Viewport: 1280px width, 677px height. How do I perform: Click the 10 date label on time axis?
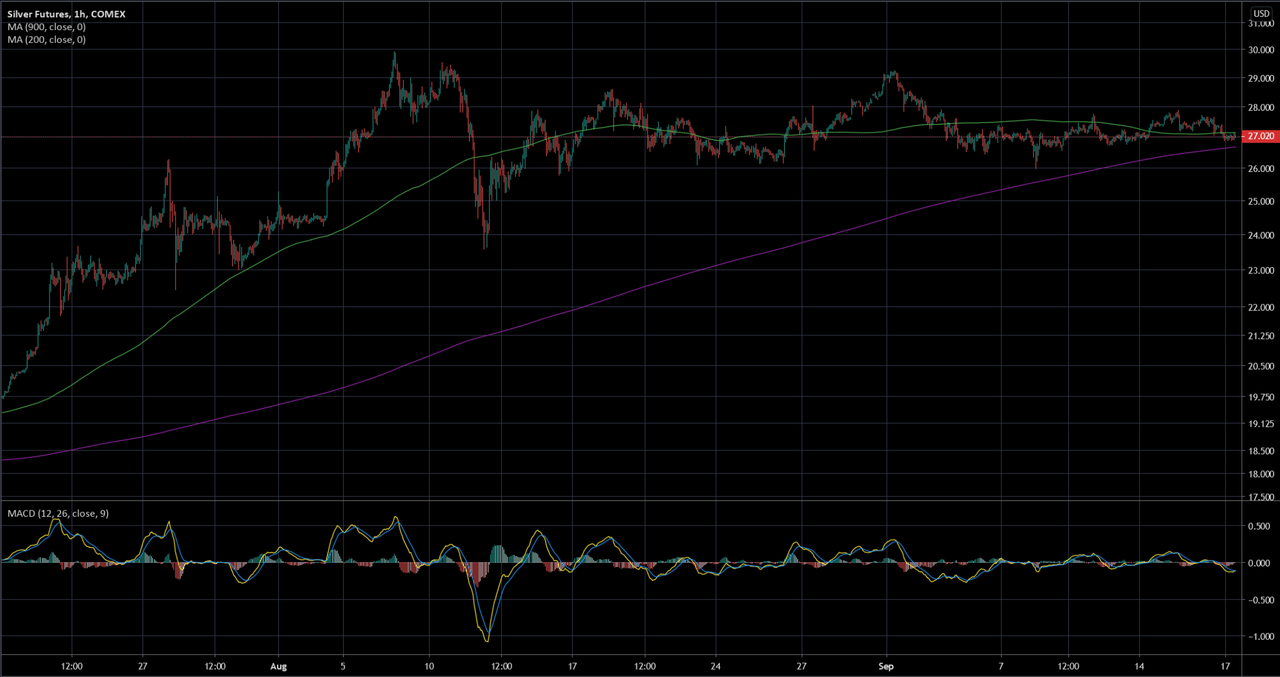(x=429, y=664)
